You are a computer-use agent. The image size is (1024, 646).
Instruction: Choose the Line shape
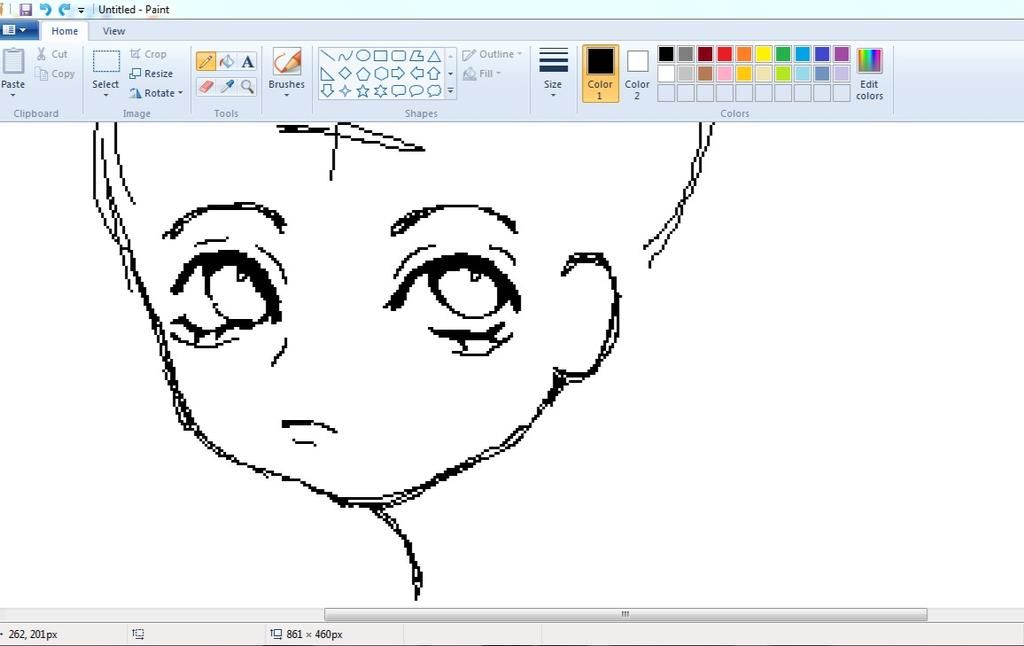click(x=328, y=56)
